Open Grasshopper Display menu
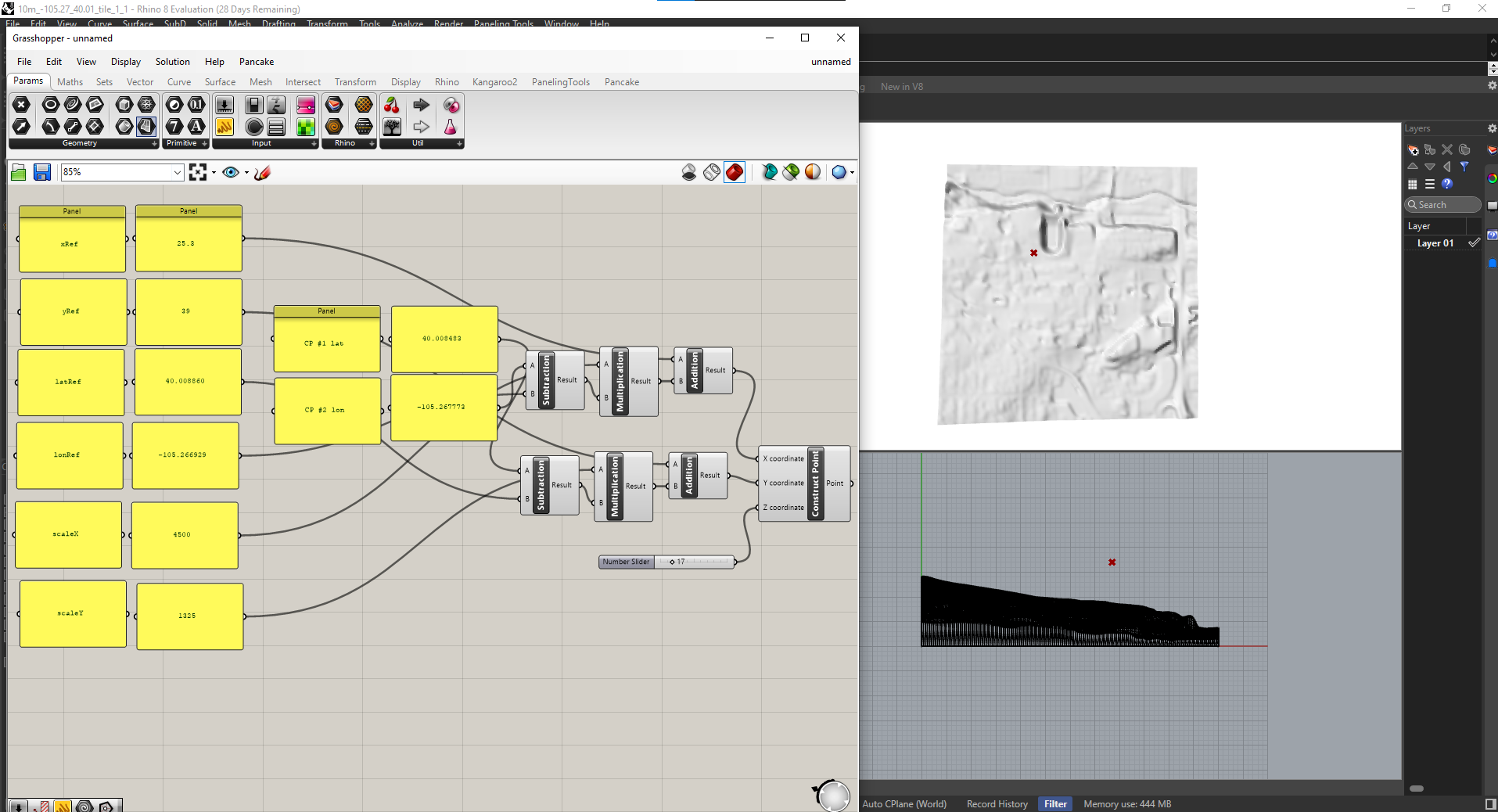The width and height of the screenshot is (1498, 812). coord(126,62)
